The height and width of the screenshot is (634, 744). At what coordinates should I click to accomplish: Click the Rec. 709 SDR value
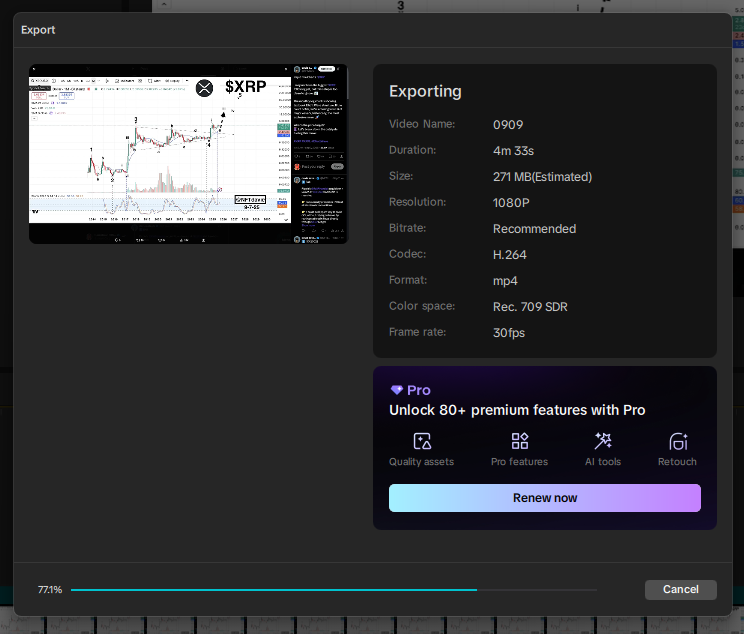(x=530, y=307)
